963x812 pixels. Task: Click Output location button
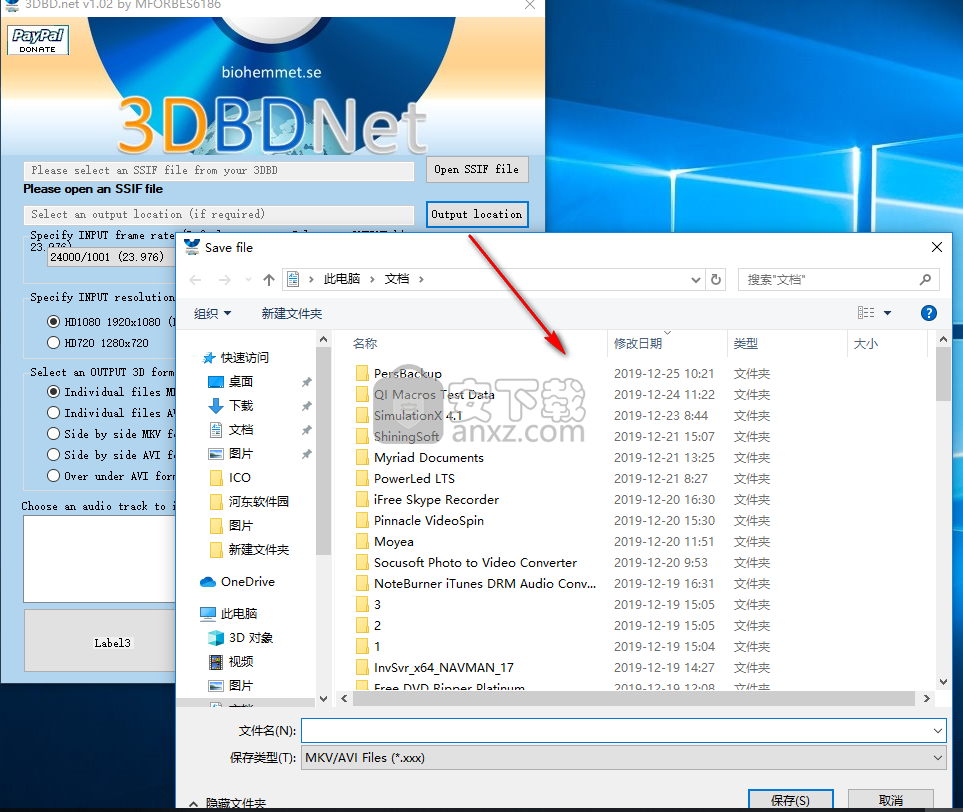477,214
